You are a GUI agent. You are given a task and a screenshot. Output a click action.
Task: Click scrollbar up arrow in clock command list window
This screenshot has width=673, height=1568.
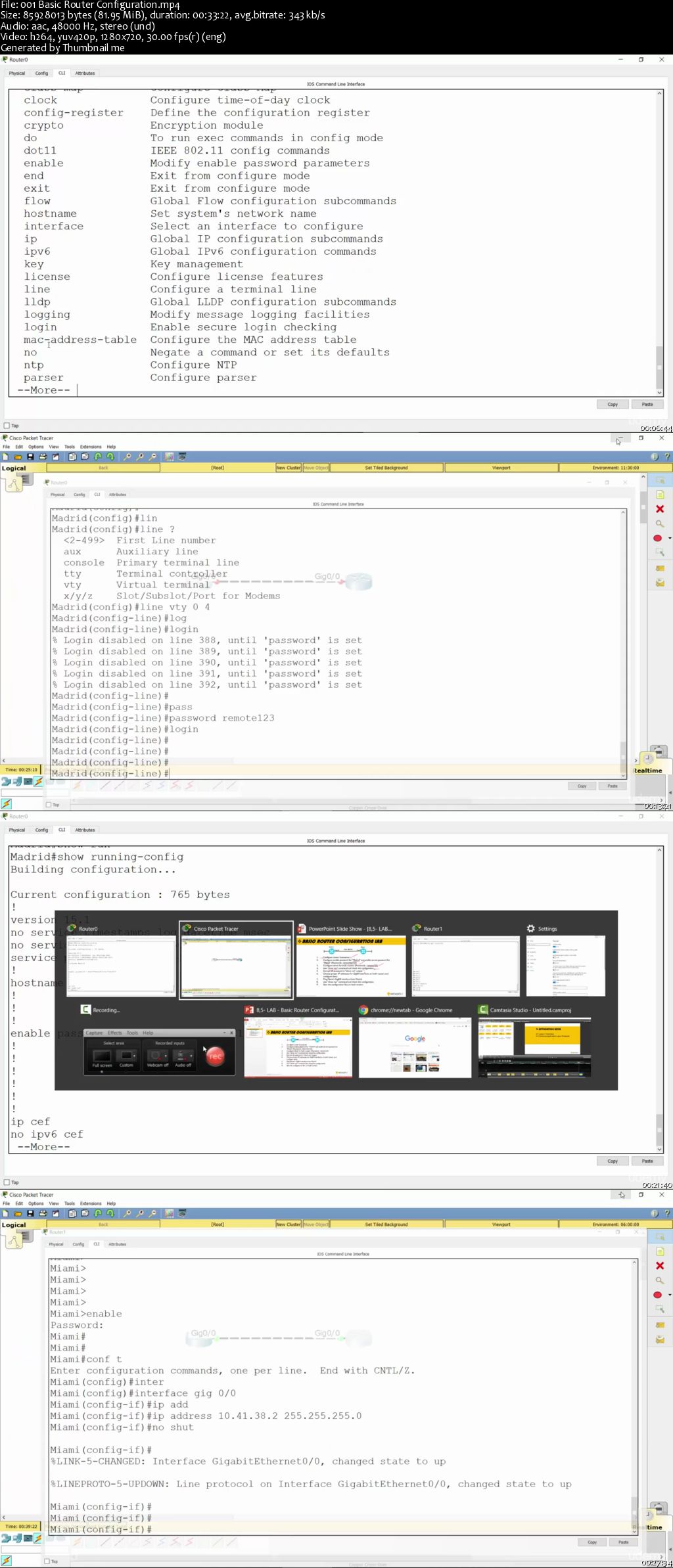pos(659,94)
